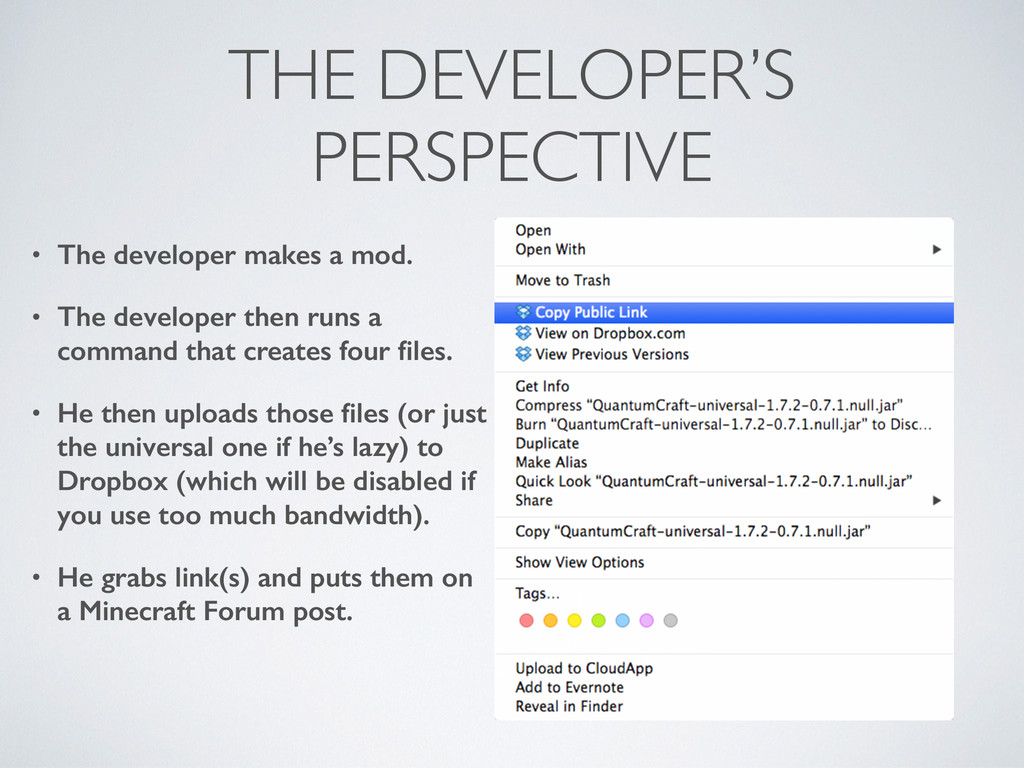Screen dimensions: 1024x768
Task: Open the Tags… entry
Action: coord(724,594)
